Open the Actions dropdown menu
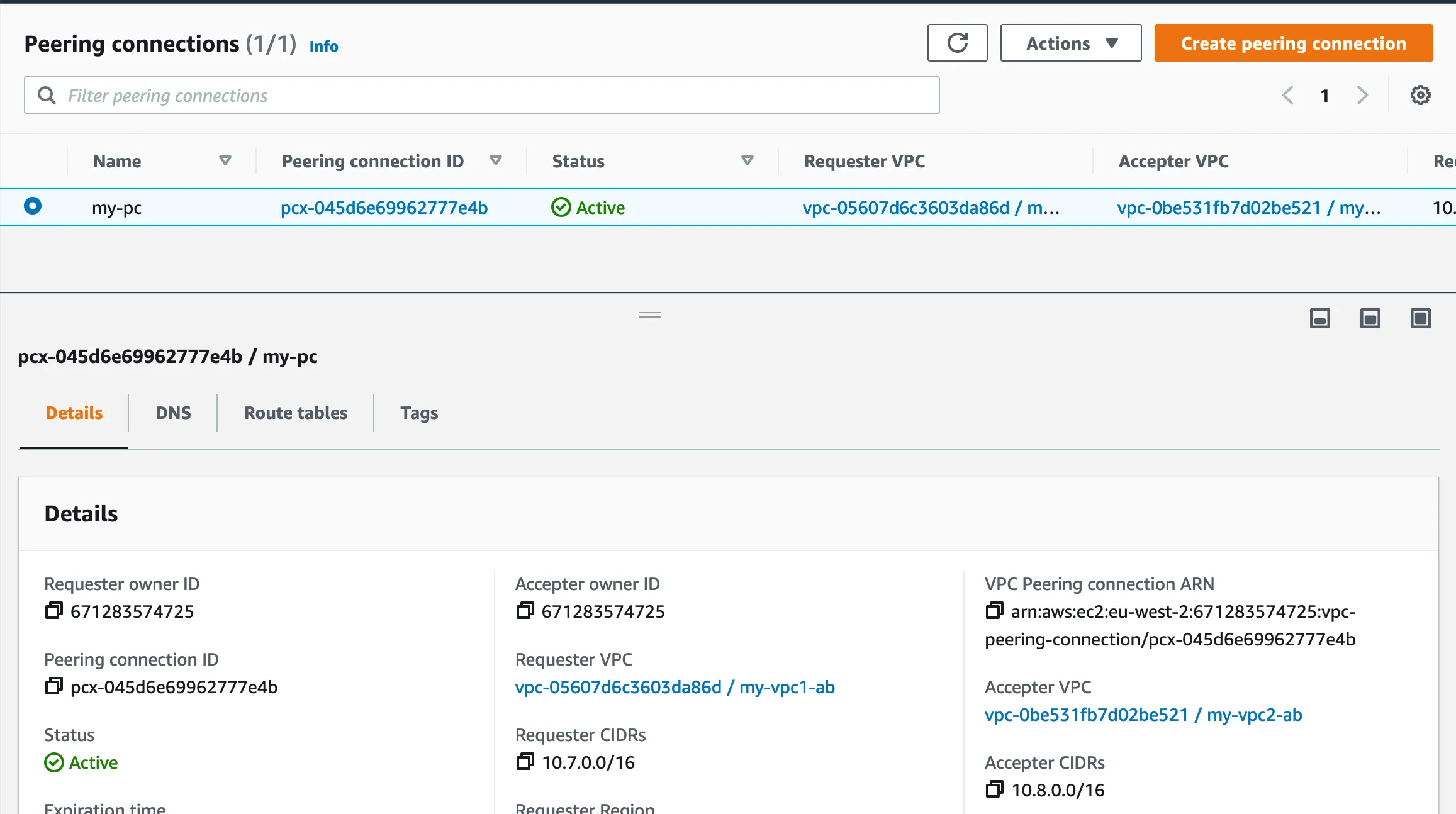Screen dimensions: 1456x814 tap(1070, 43)
